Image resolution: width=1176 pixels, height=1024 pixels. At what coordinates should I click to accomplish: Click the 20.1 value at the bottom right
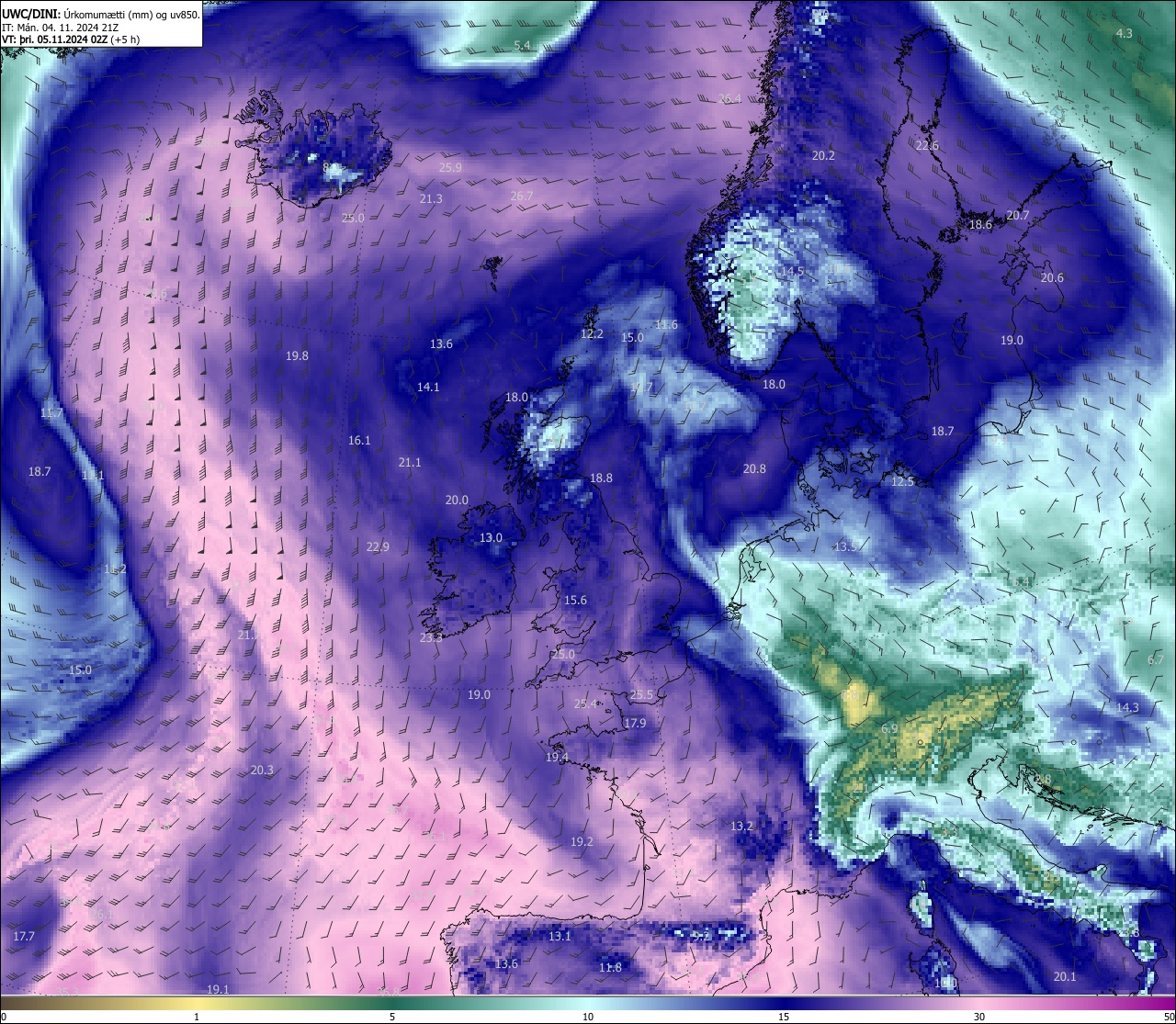1065,977
